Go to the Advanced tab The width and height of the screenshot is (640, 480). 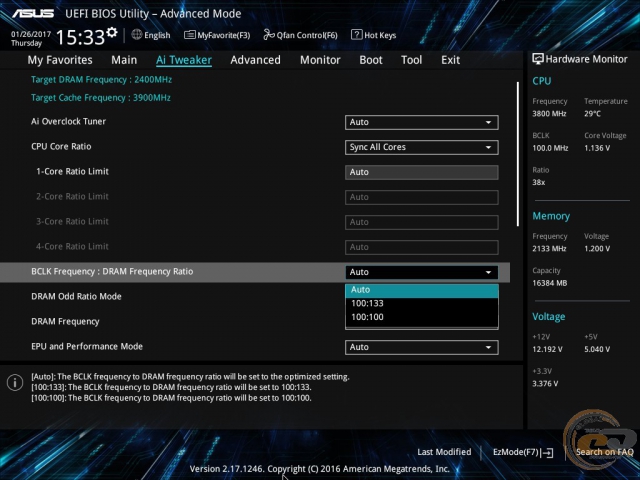[x=256, y=60]
